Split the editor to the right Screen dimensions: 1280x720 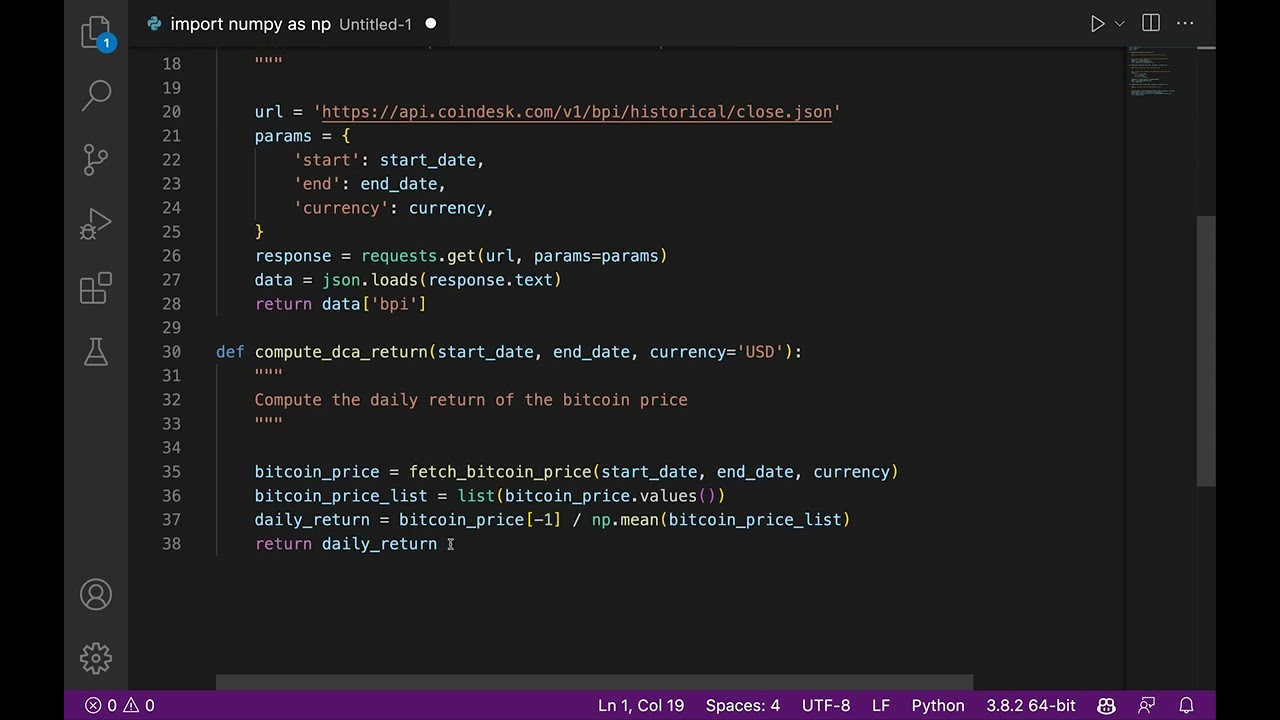tap(1151, 23)
